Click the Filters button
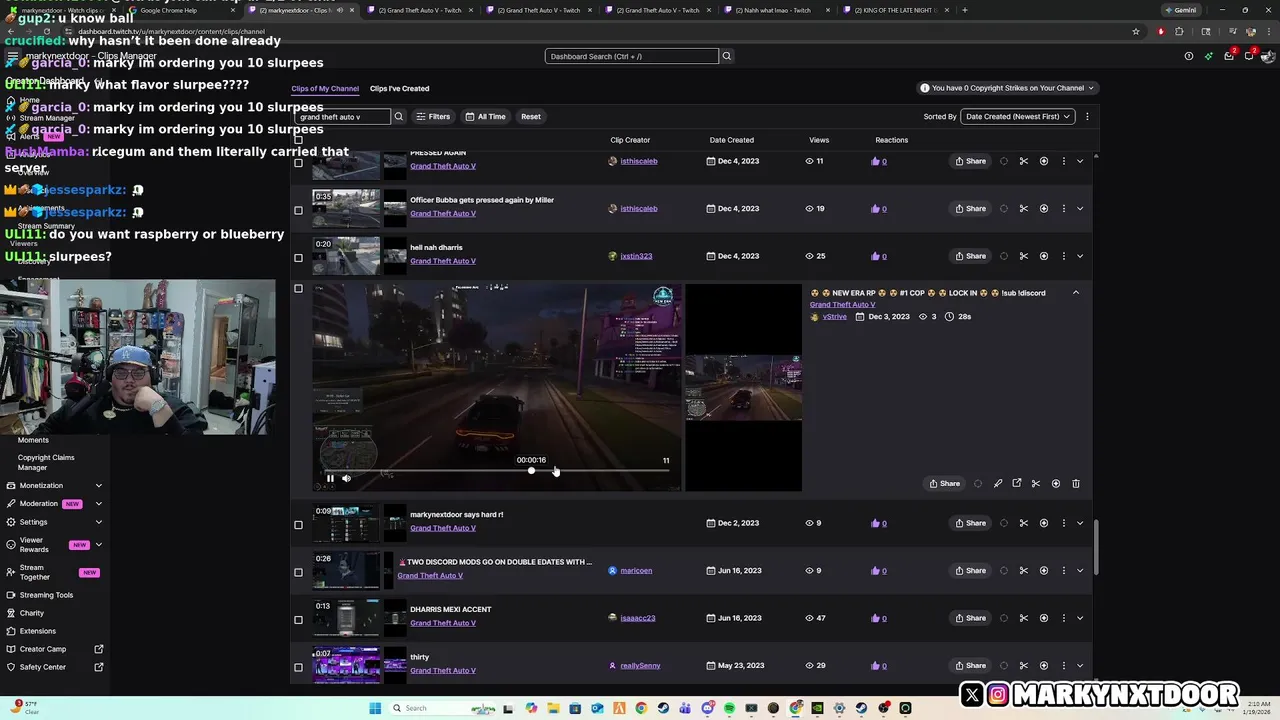 [x=433, y=116]
